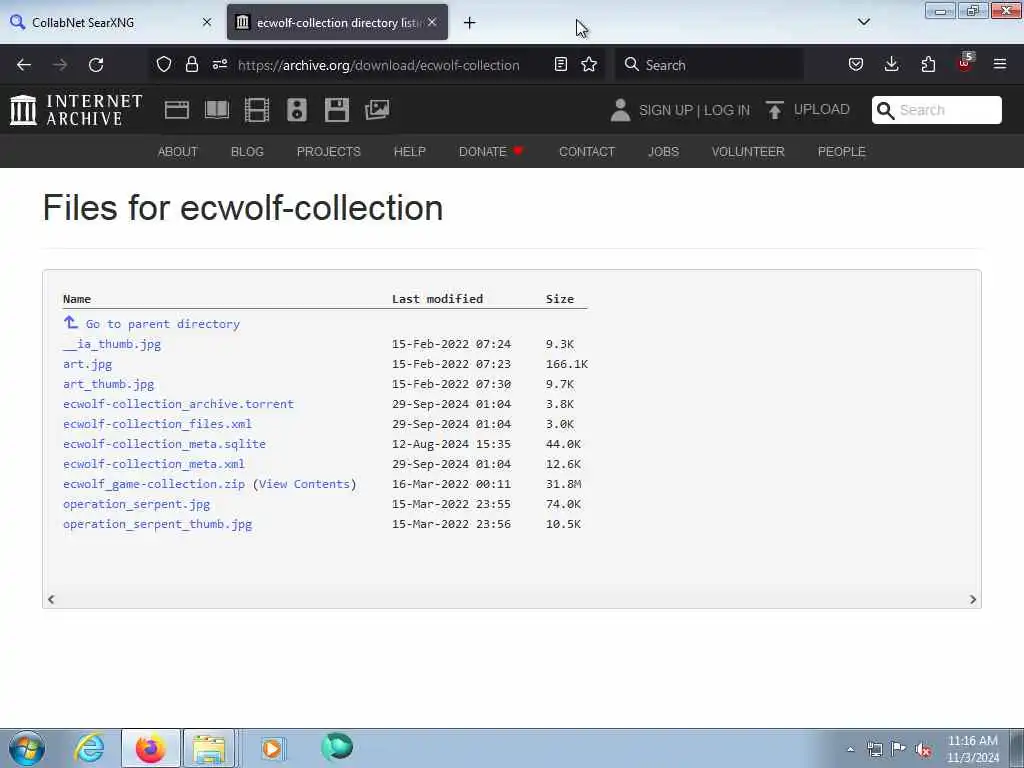The height and width of the screenshot is (768, 1024).
Task: Open the art_thumb.jpg file link
Action: click(x=108, y=384)
